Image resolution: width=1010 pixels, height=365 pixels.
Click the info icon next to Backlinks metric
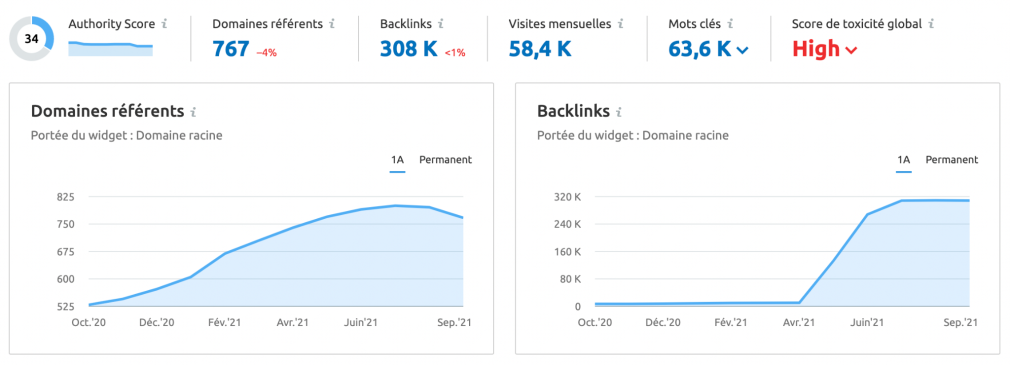(441, 24)
